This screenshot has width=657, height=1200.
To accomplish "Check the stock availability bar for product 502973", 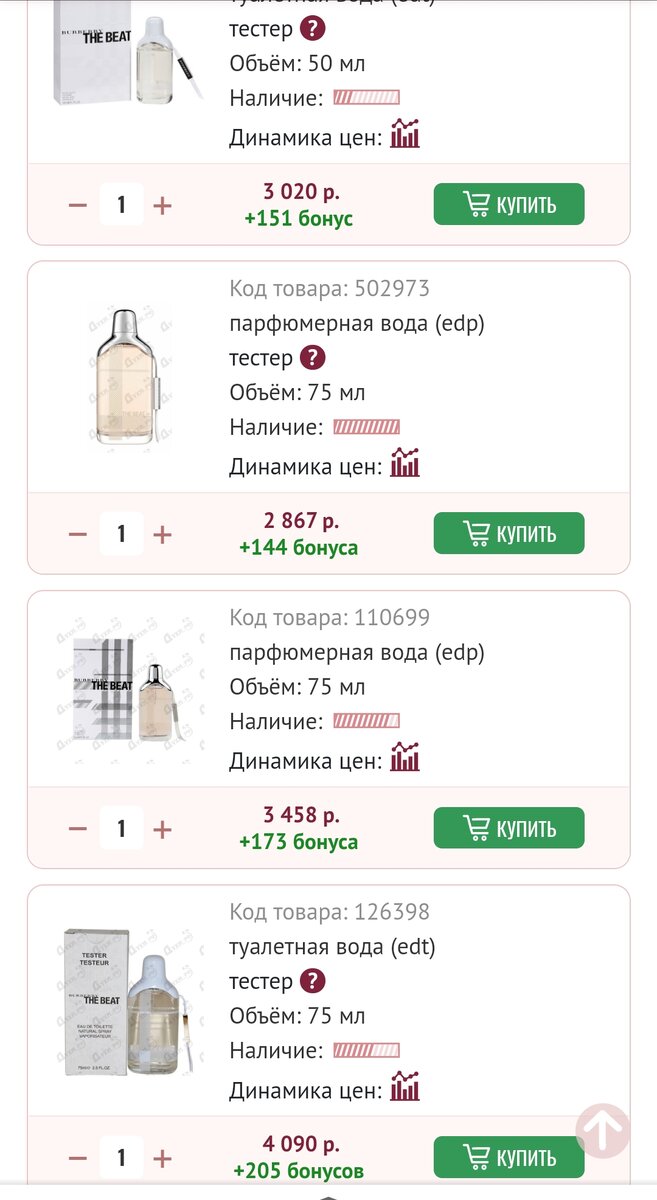I will tap(365, 428).
